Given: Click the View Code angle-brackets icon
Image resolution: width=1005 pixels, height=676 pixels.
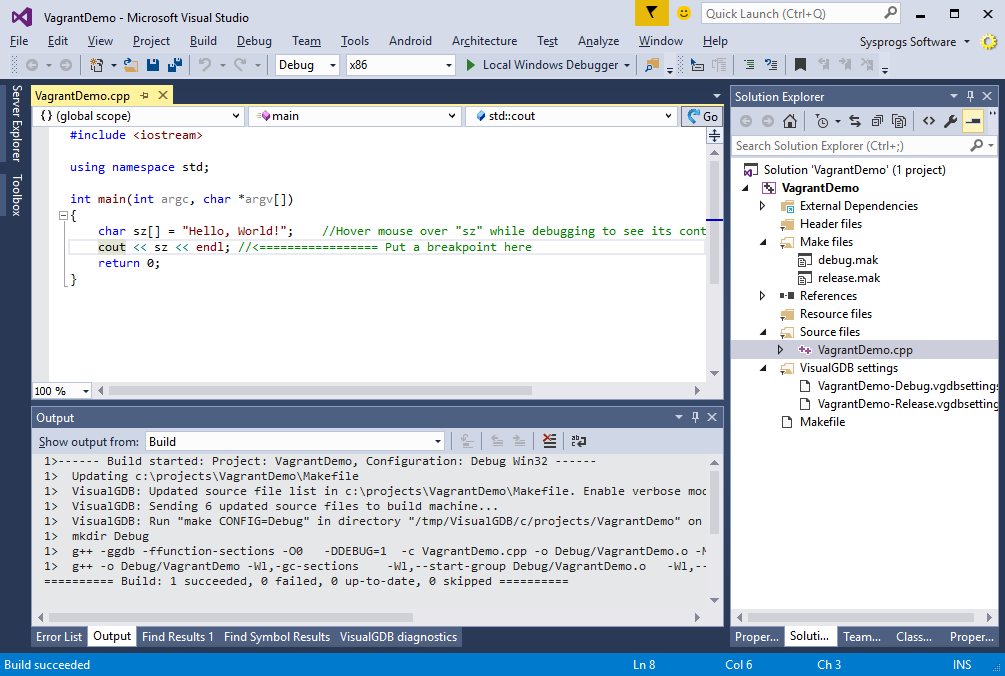Looking at the screenshot, I should (x=929, y=121).
